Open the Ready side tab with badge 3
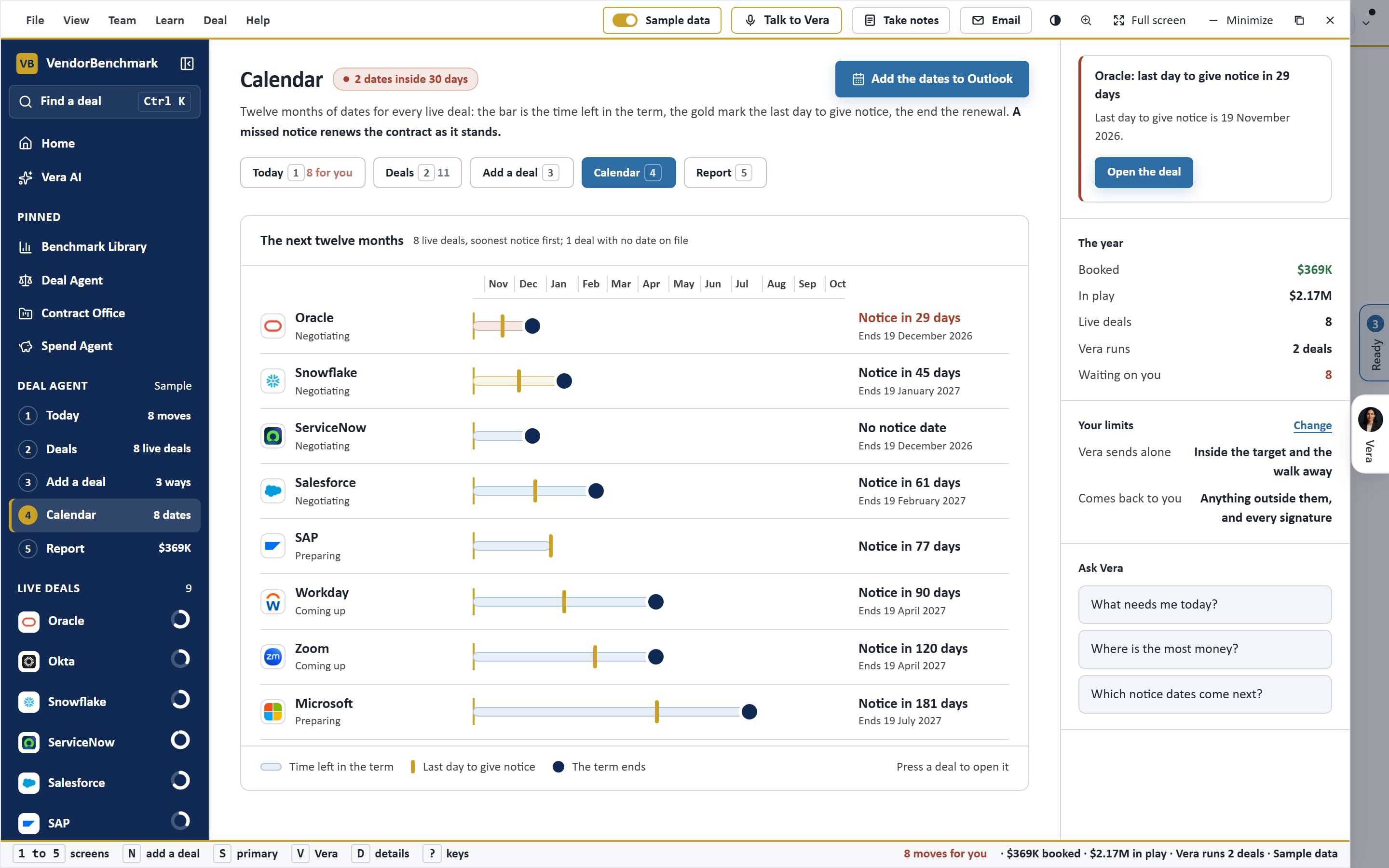Viewport: 1389px width, 868px height. [x=1374, y=343]
